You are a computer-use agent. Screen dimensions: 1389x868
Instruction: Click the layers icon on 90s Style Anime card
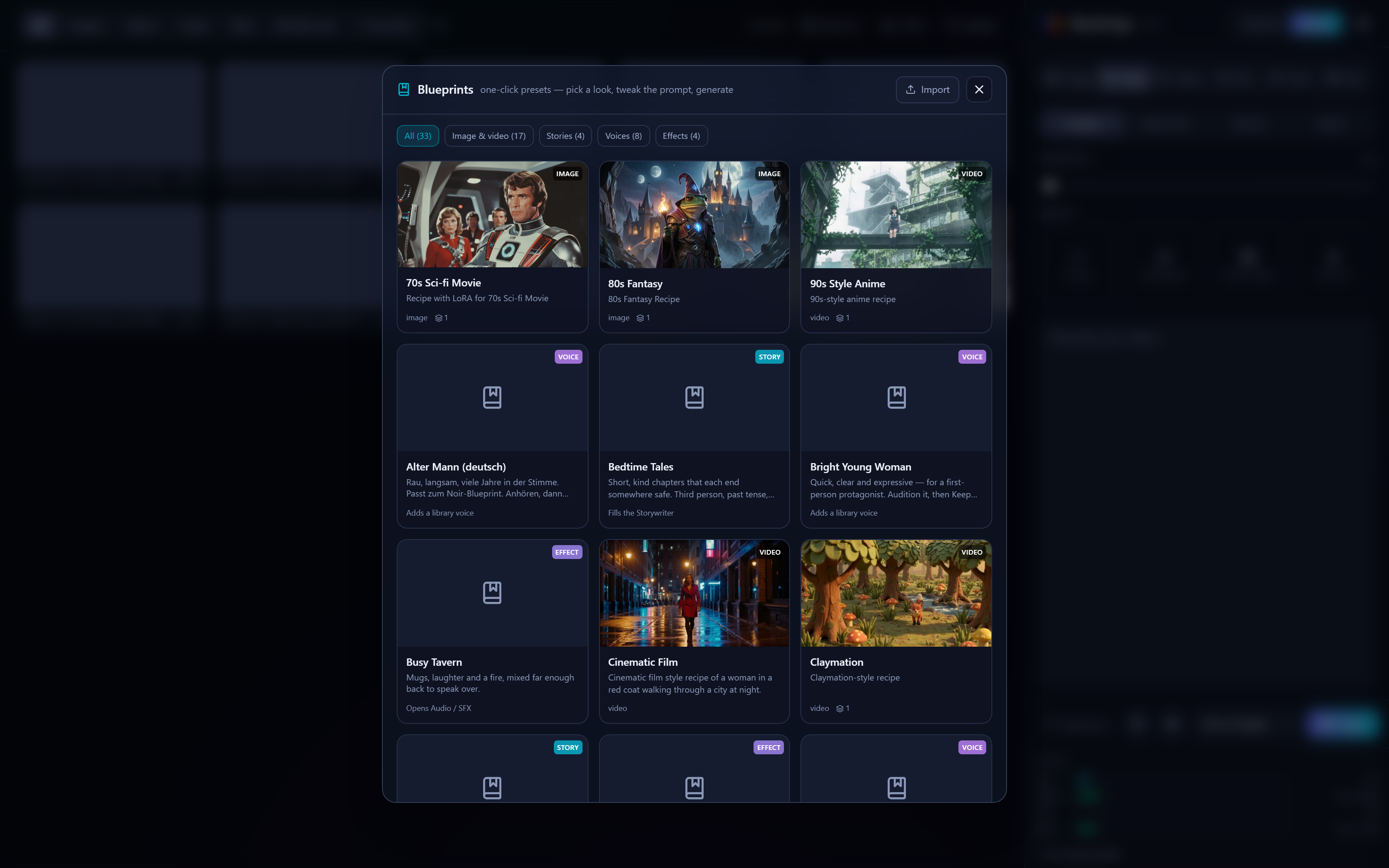click(x=840, y=318)
